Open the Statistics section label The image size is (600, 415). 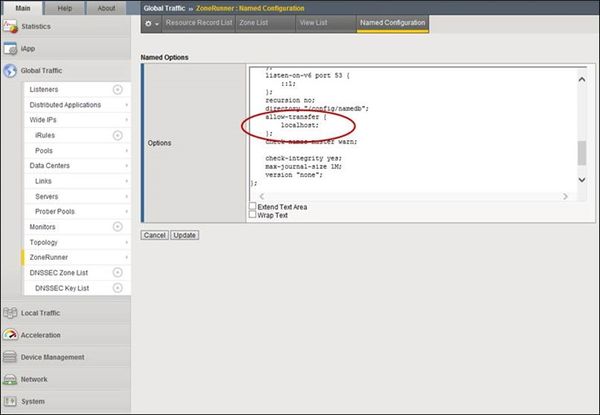[36, 26]
